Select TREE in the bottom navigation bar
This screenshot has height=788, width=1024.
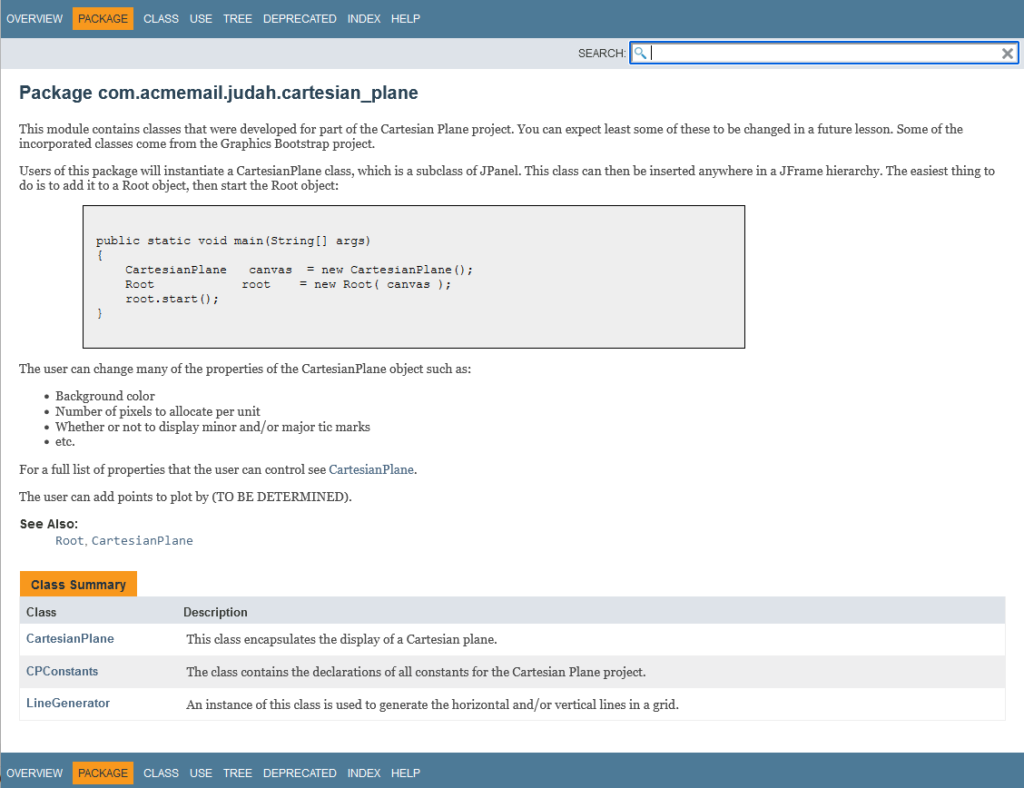[x=238, y=773]
